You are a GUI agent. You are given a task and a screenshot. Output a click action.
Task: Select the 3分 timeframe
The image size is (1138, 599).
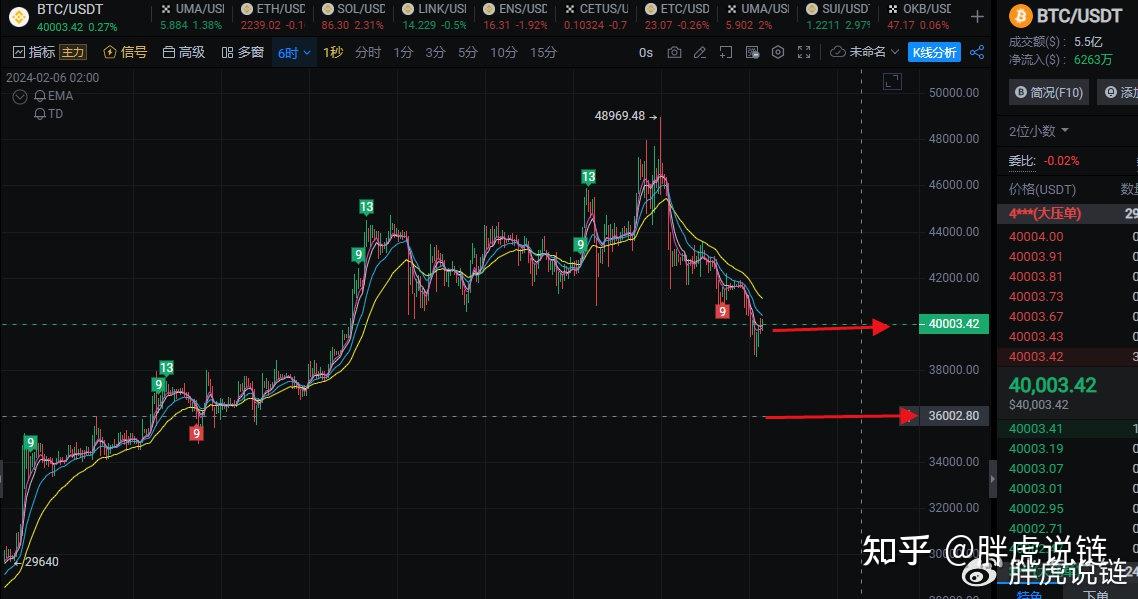point(435,52)
